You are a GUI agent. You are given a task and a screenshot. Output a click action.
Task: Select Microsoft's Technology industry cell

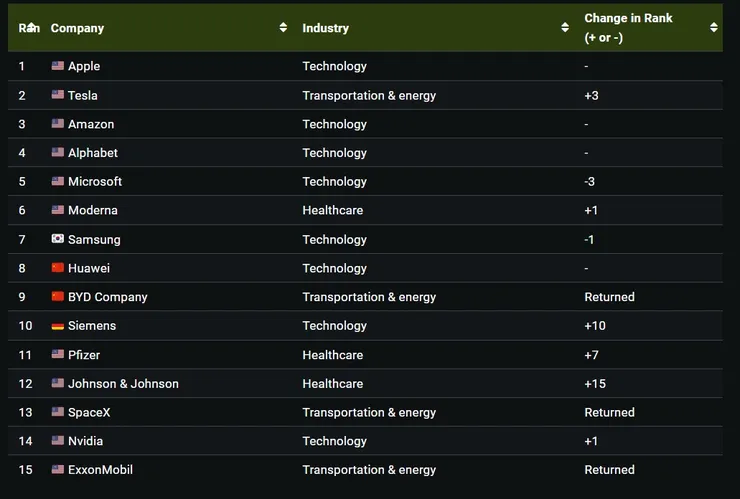[335, 181]
